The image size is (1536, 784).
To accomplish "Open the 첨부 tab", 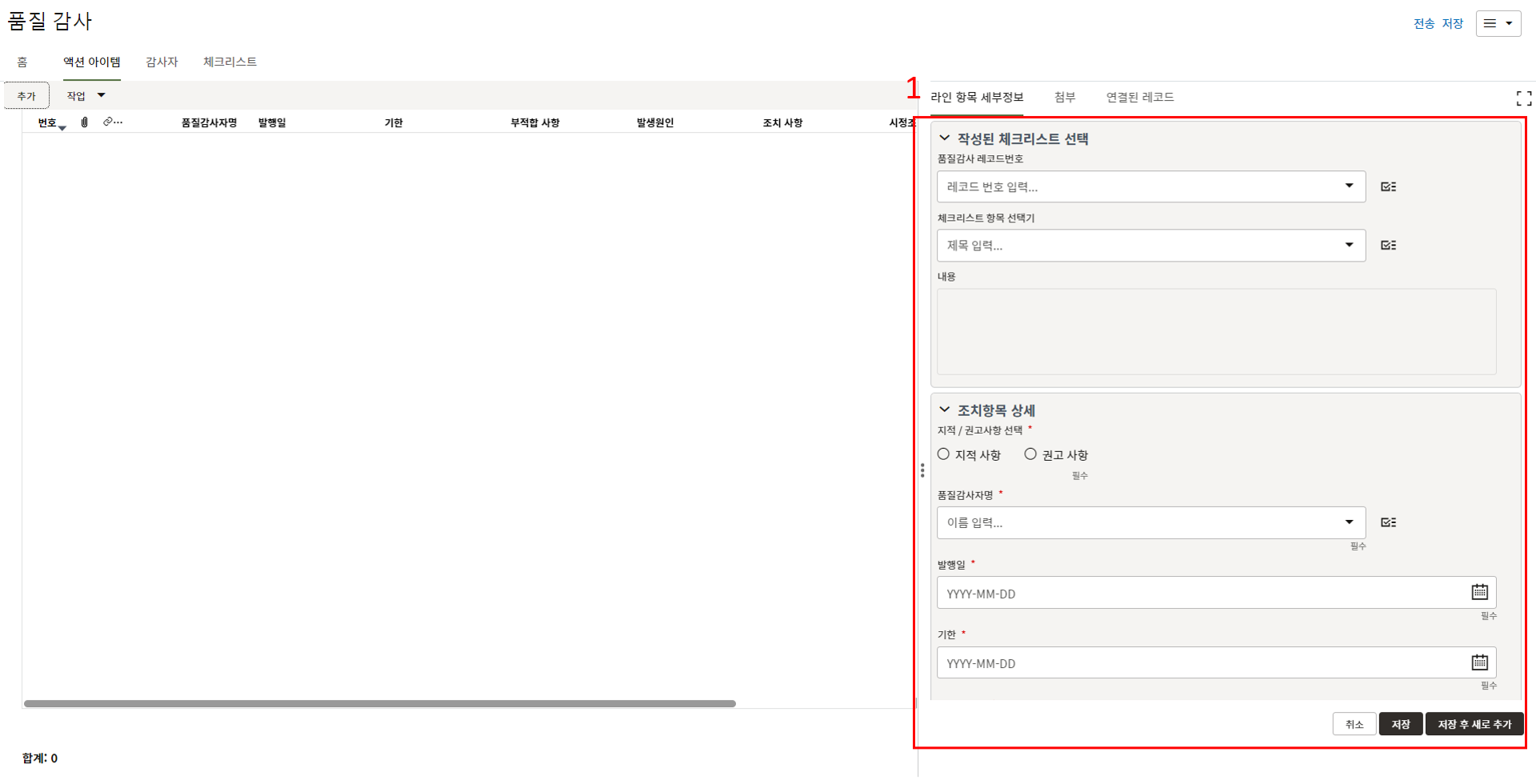I will (x=1064, y=98).
